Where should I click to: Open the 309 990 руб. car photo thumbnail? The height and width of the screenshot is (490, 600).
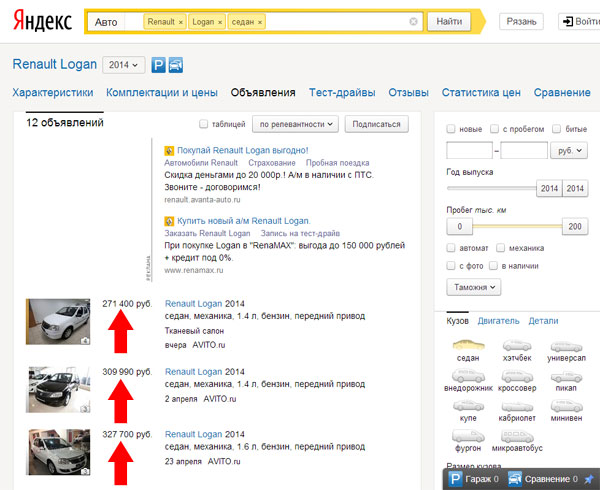pyautogui.click(x=58, y=389)
